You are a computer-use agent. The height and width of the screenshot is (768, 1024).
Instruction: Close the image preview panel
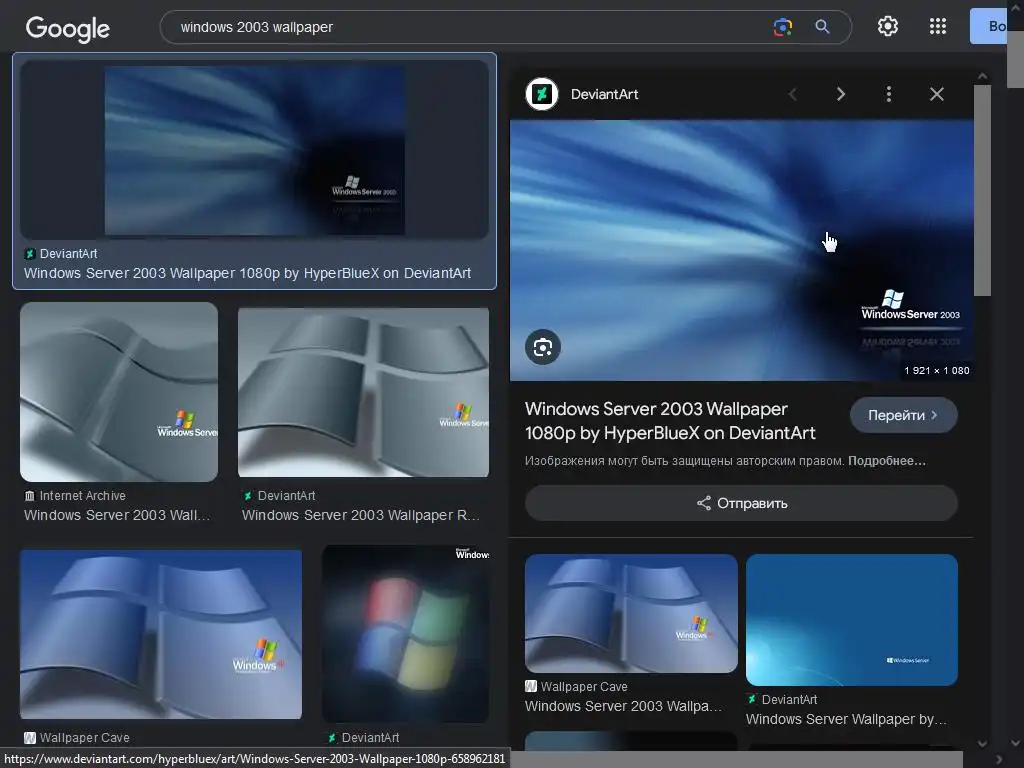click(936, 95)
